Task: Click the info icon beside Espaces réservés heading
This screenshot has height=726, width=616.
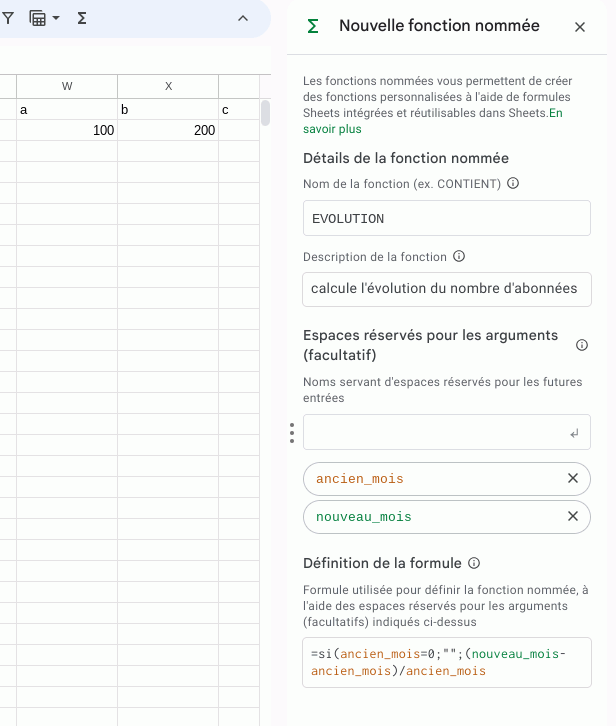Action: click(x=582, y=345)
